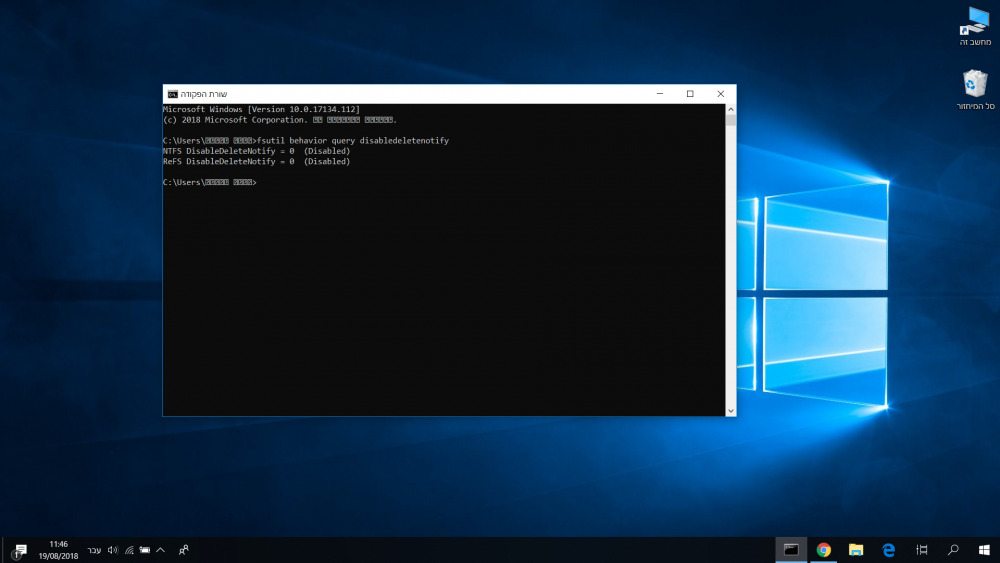
Task: Switch input language indicator עבר
Action: pyautogui.click(x=94, y=550)
